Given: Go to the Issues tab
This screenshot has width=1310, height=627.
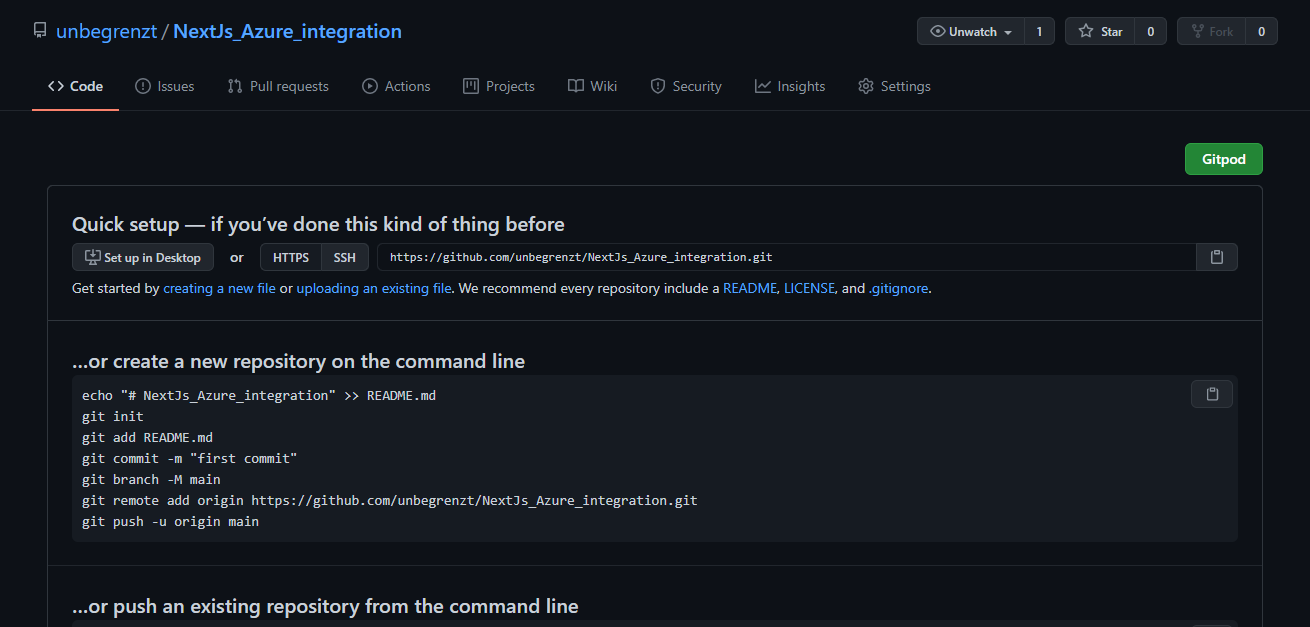Looking at the screenshot, I should 165,86.
